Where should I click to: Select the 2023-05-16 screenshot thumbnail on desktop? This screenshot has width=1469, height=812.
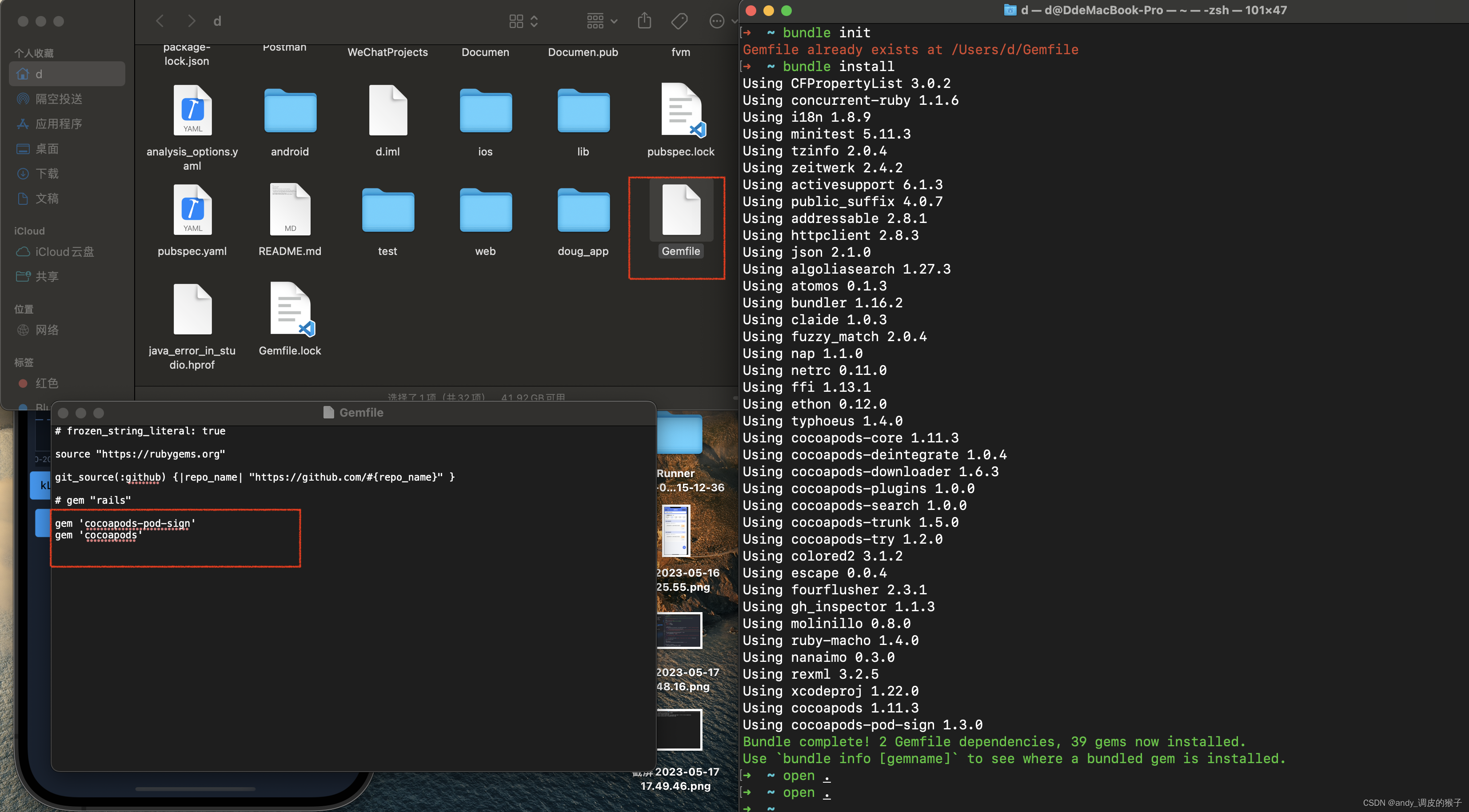676,531
